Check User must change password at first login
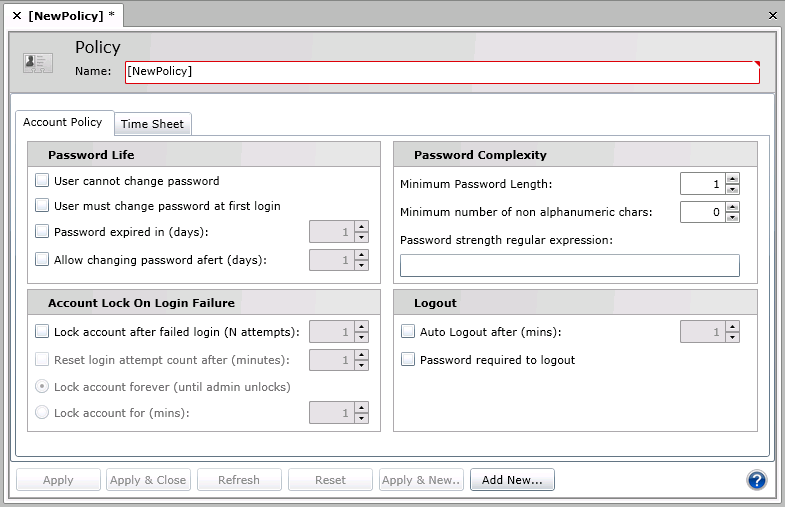 tap(42, 206)
